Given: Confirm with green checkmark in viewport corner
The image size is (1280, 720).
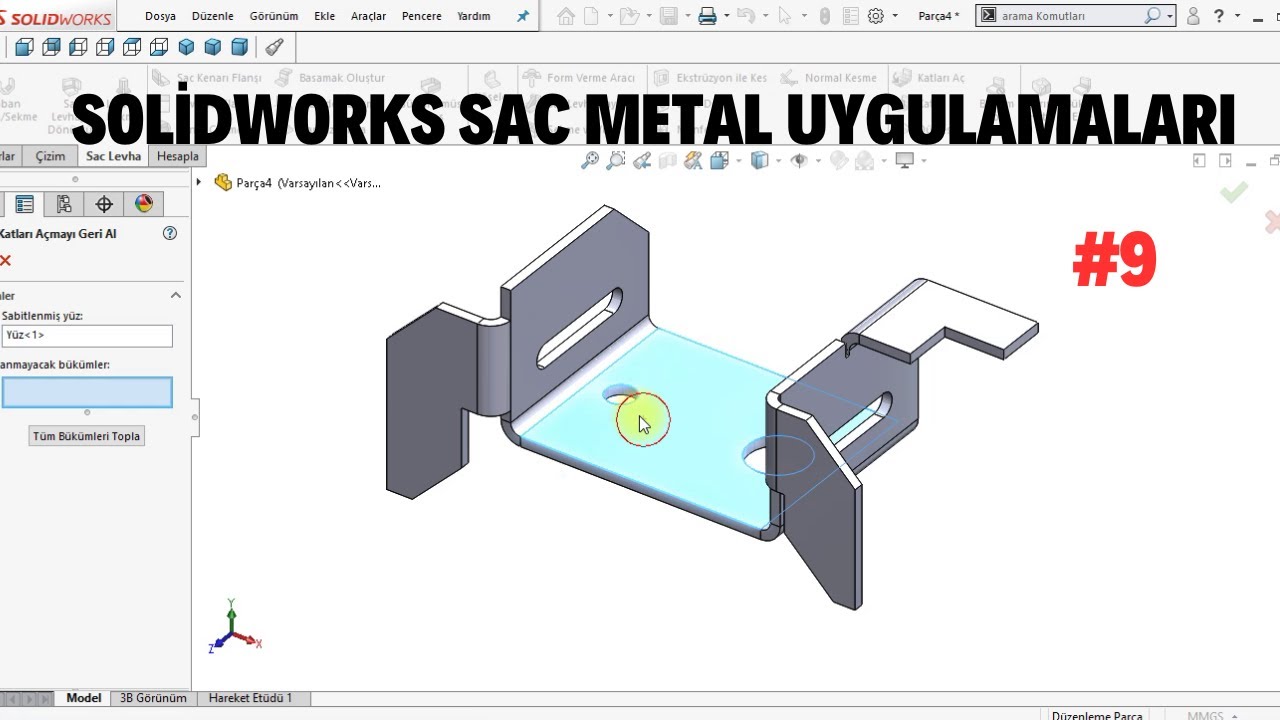Looking at the screenshot, I should [x=1234, y=192].
